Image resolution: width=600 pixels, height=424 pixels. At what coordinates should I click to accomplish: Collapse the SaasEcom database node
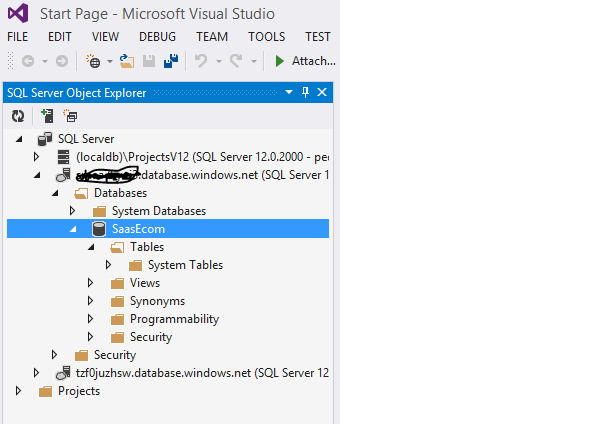pos(73,229)
